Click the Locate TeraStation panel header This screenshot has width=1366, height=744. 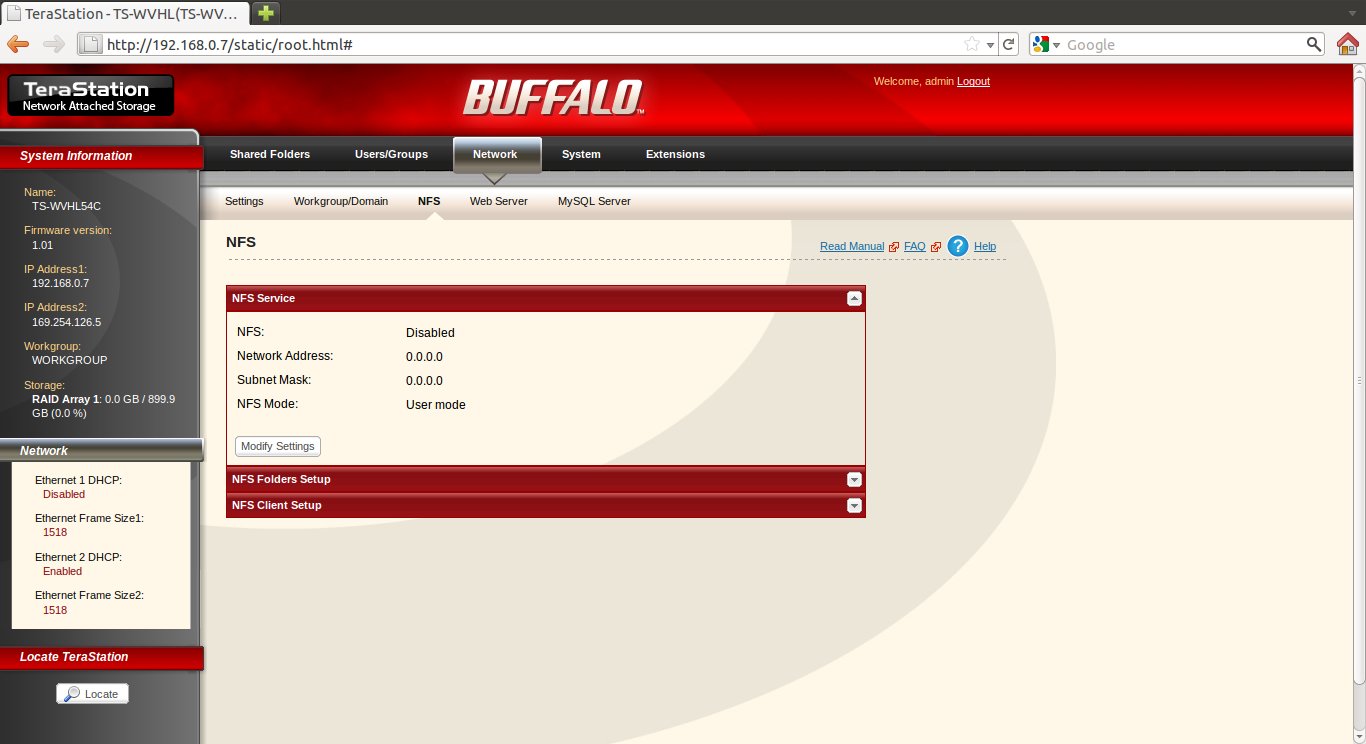pyautogui.click(x=100, y=657)
